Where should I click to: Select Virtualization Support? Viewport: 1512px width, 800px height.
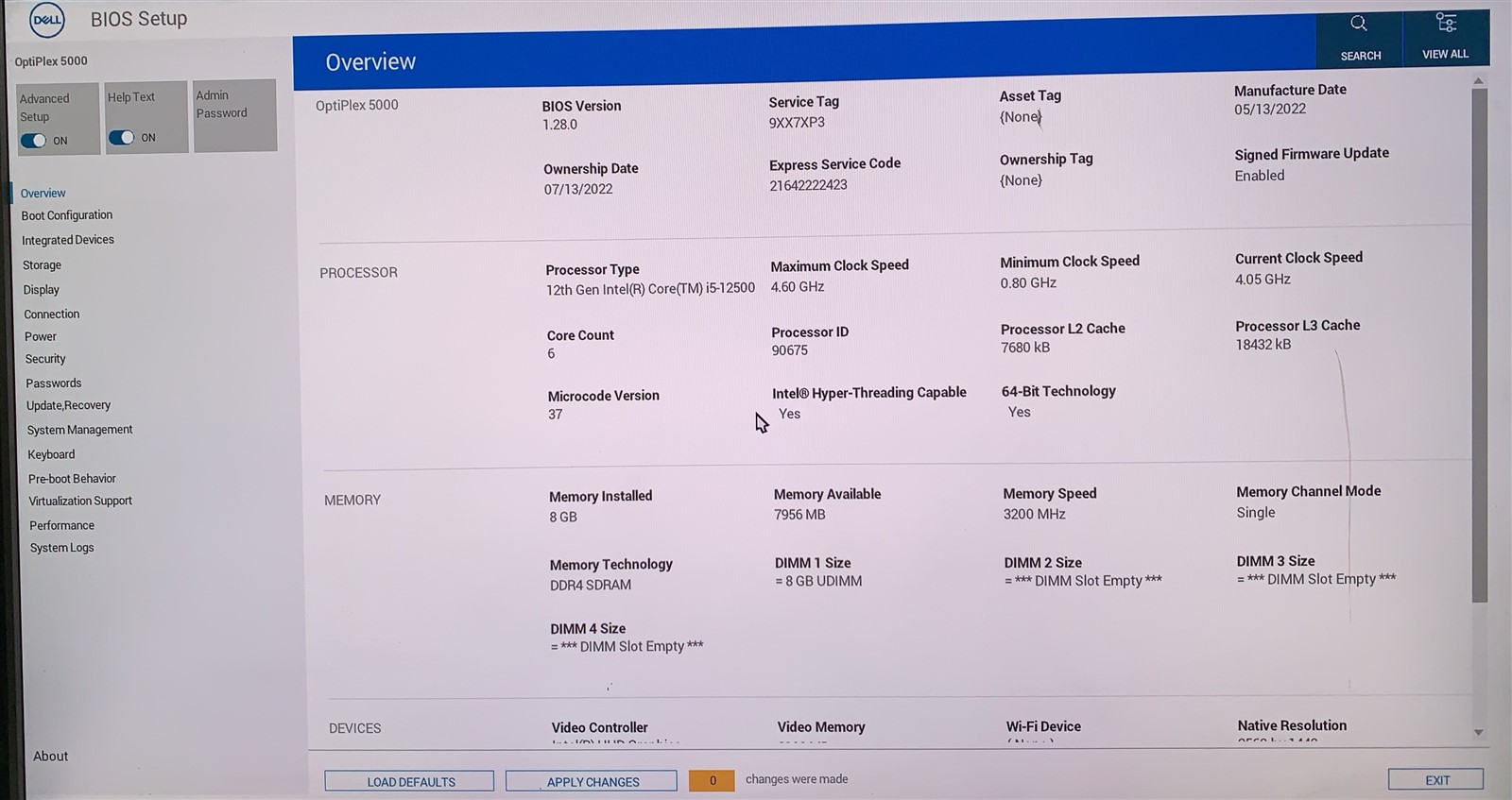click(80, 502)
